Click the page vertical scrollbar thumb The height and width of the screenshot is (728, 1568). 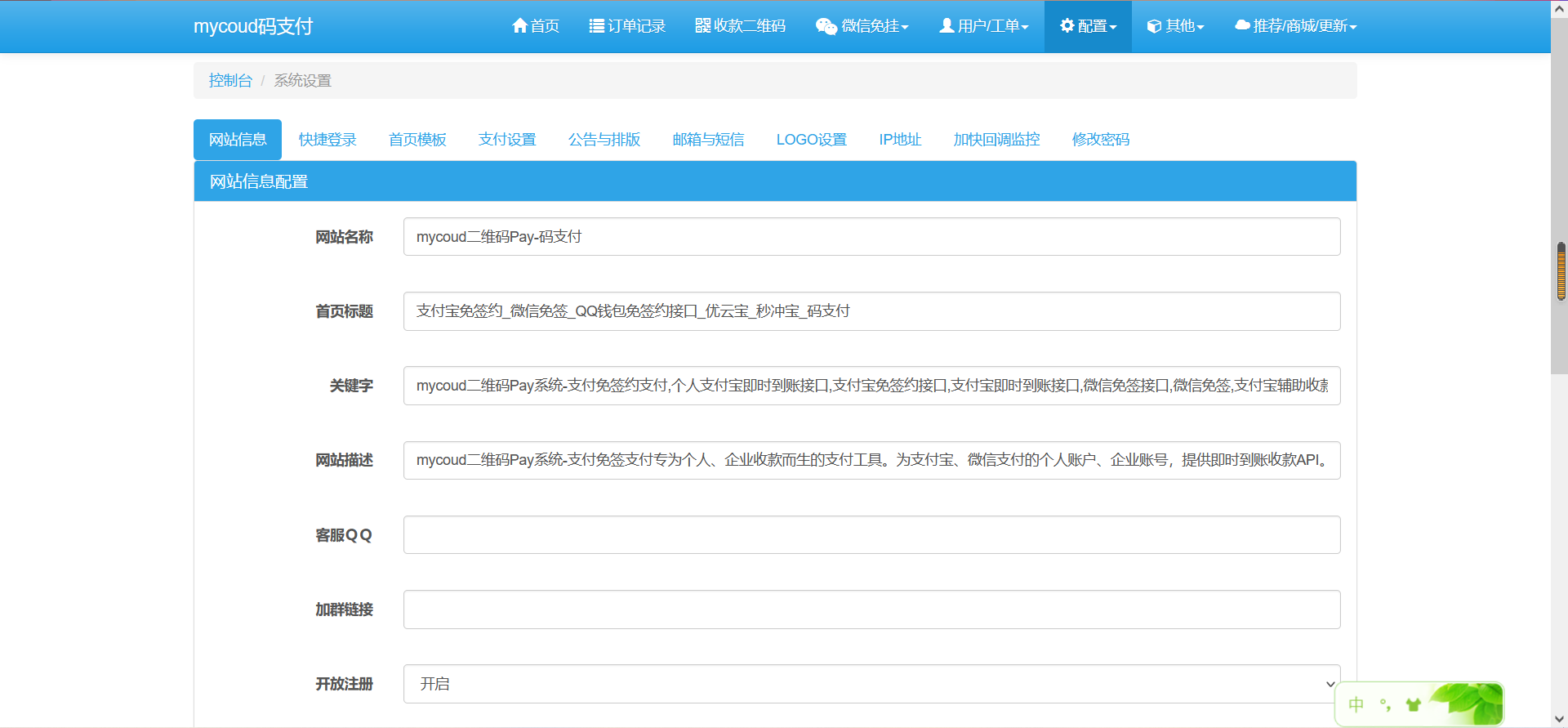(x=1561, y=271)
